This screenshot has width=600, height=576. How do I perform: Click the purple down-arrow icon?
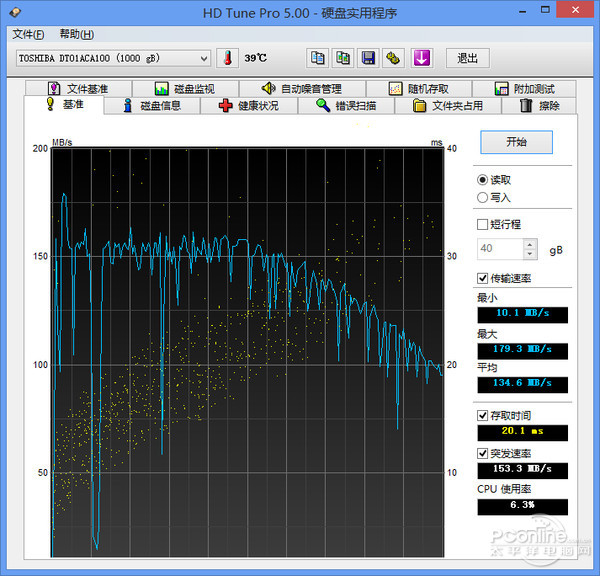point(421,58)
